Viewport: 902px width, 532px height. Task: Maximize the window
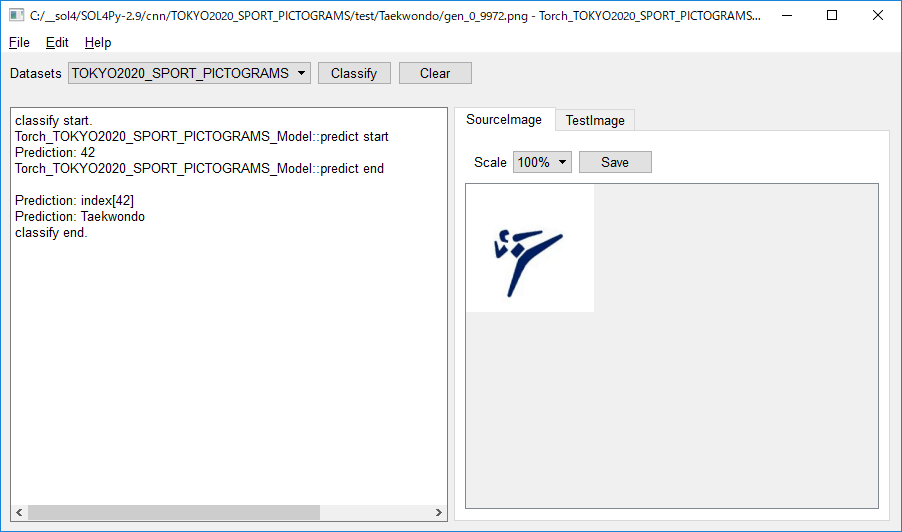pos(832,16)
